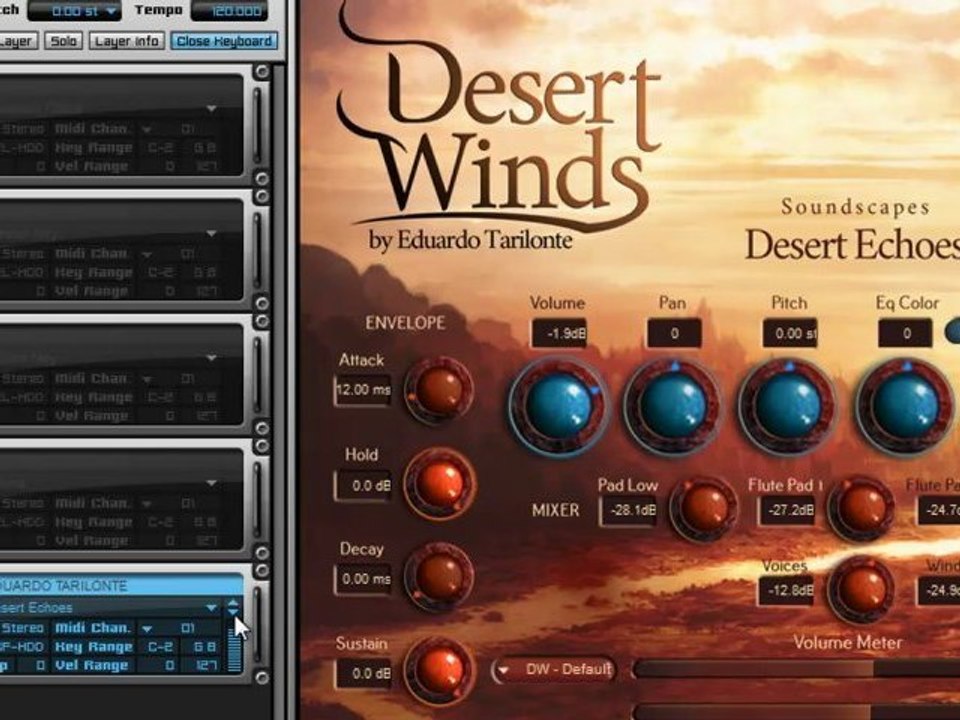Click the Flute Pad 1 mixer knob

coord(861,508)
